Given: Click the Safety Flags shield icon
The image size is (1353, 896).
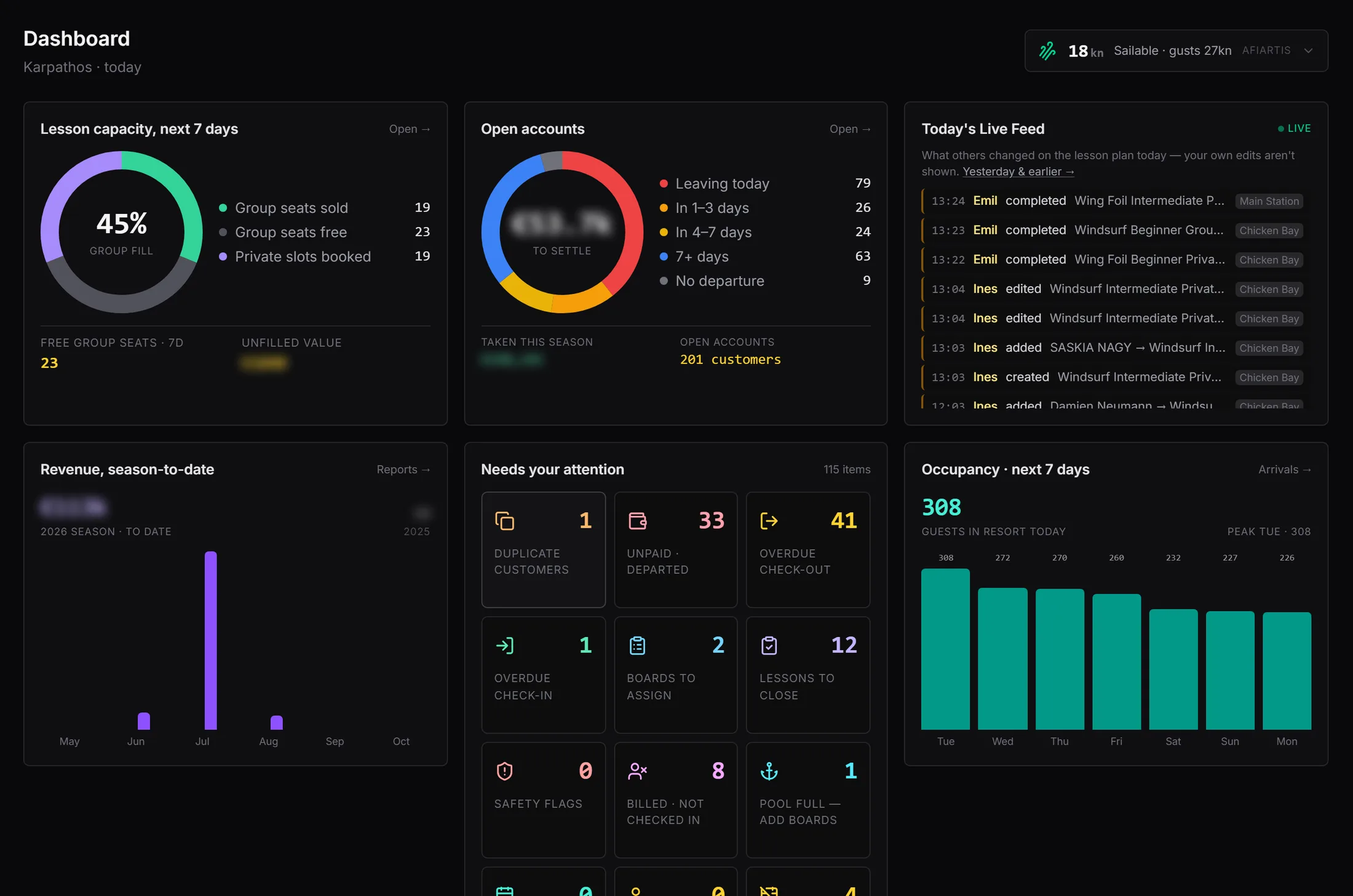Looking at the screenshot, I should [x=504, y=771].
